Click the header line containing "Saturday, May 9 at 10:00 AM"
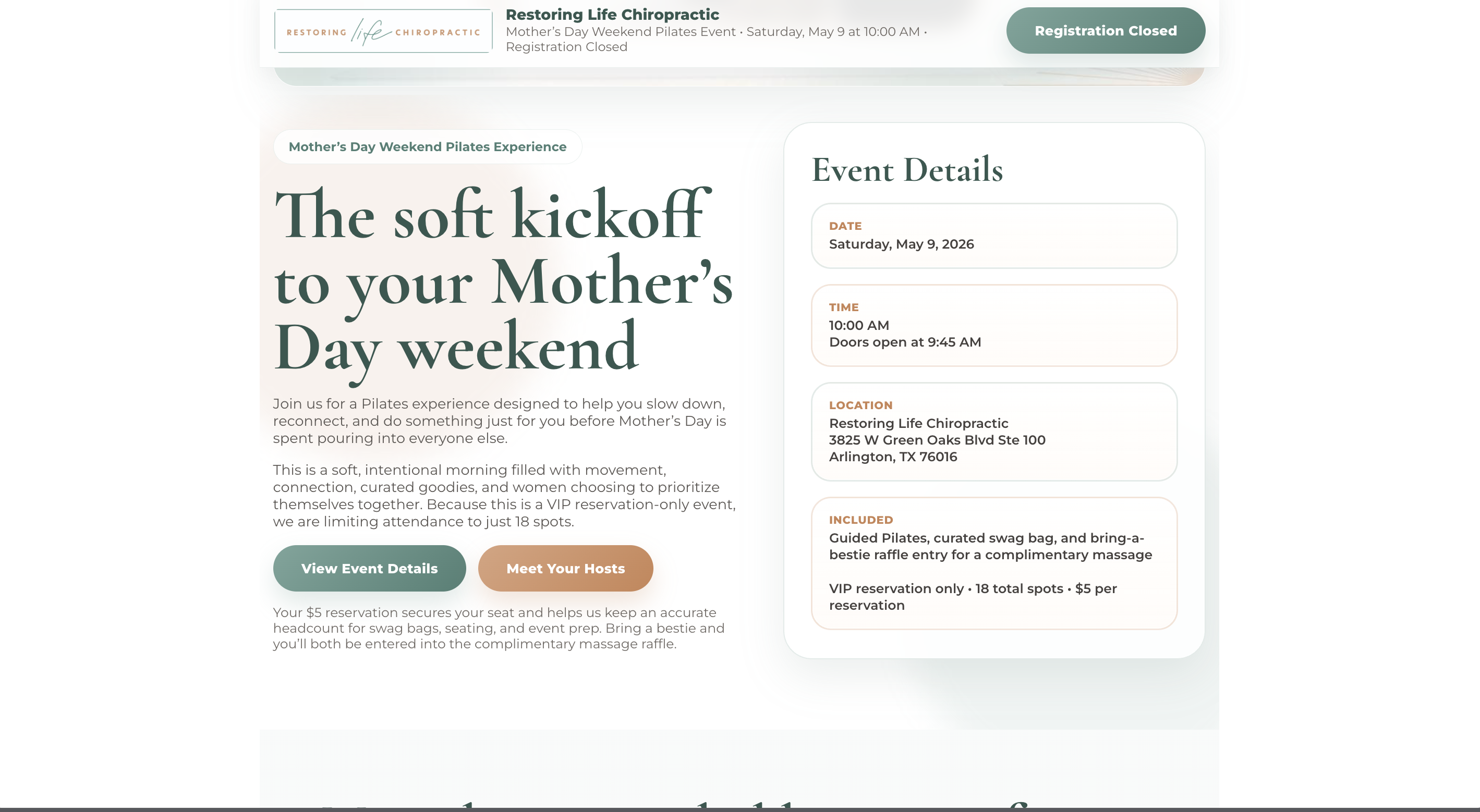Image resolution: width=1480 pixels, height=812 pixels. pos(716,32)
